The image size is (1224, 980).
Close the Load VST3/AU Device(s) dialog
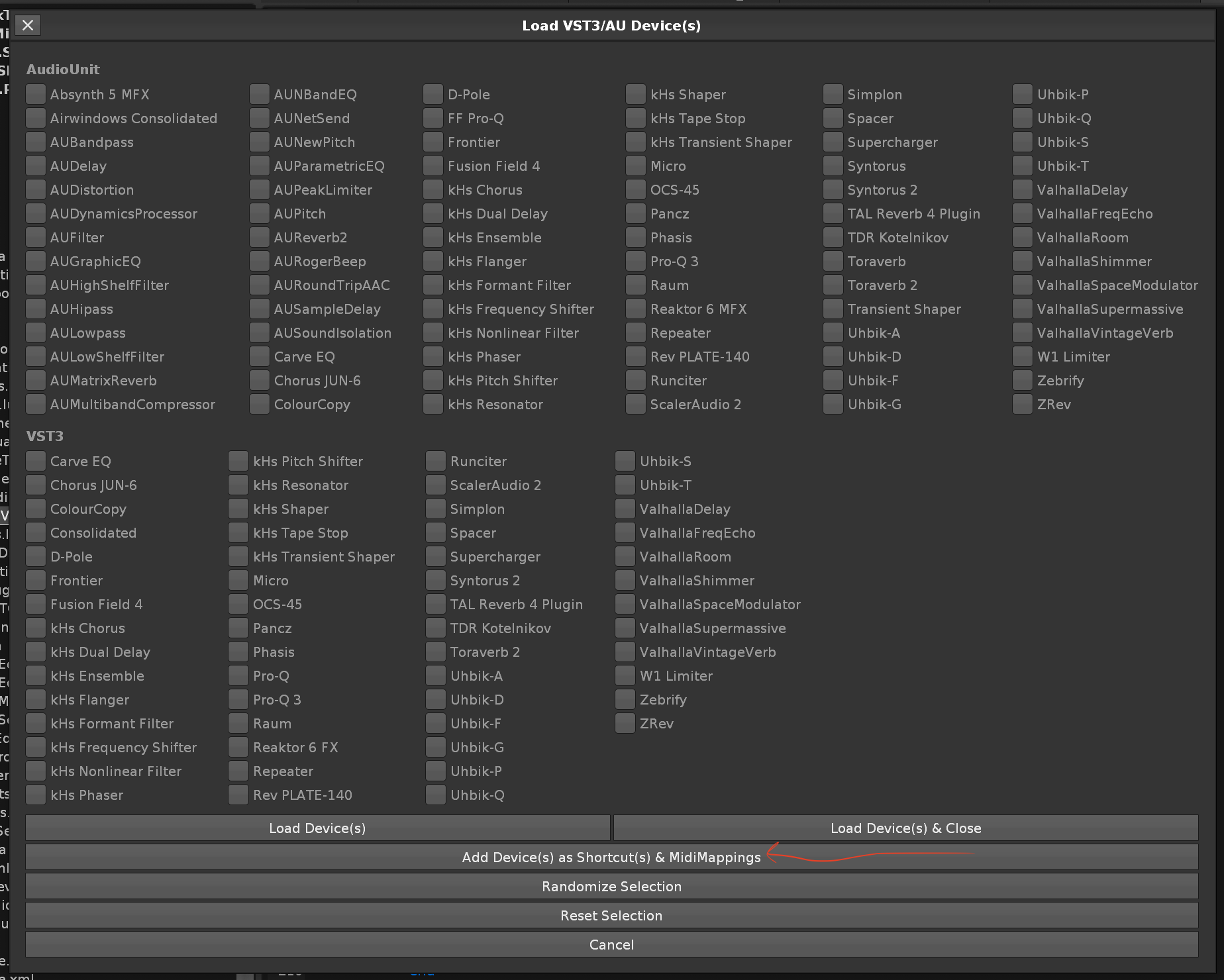click(x=27, y=25)
